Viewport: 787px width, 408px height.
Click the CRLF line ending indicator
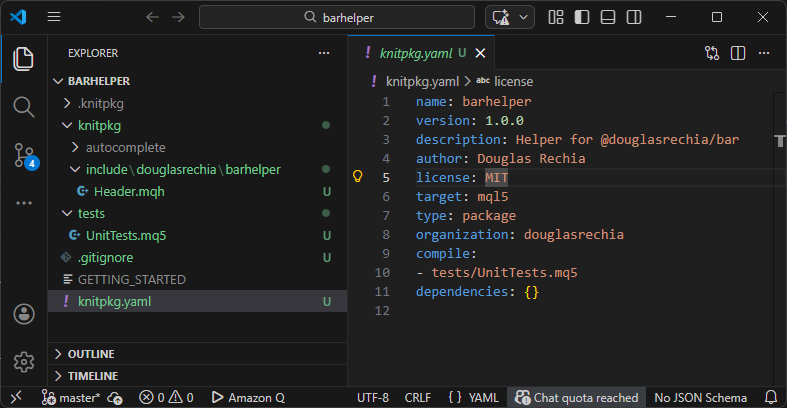pos(417,397)
